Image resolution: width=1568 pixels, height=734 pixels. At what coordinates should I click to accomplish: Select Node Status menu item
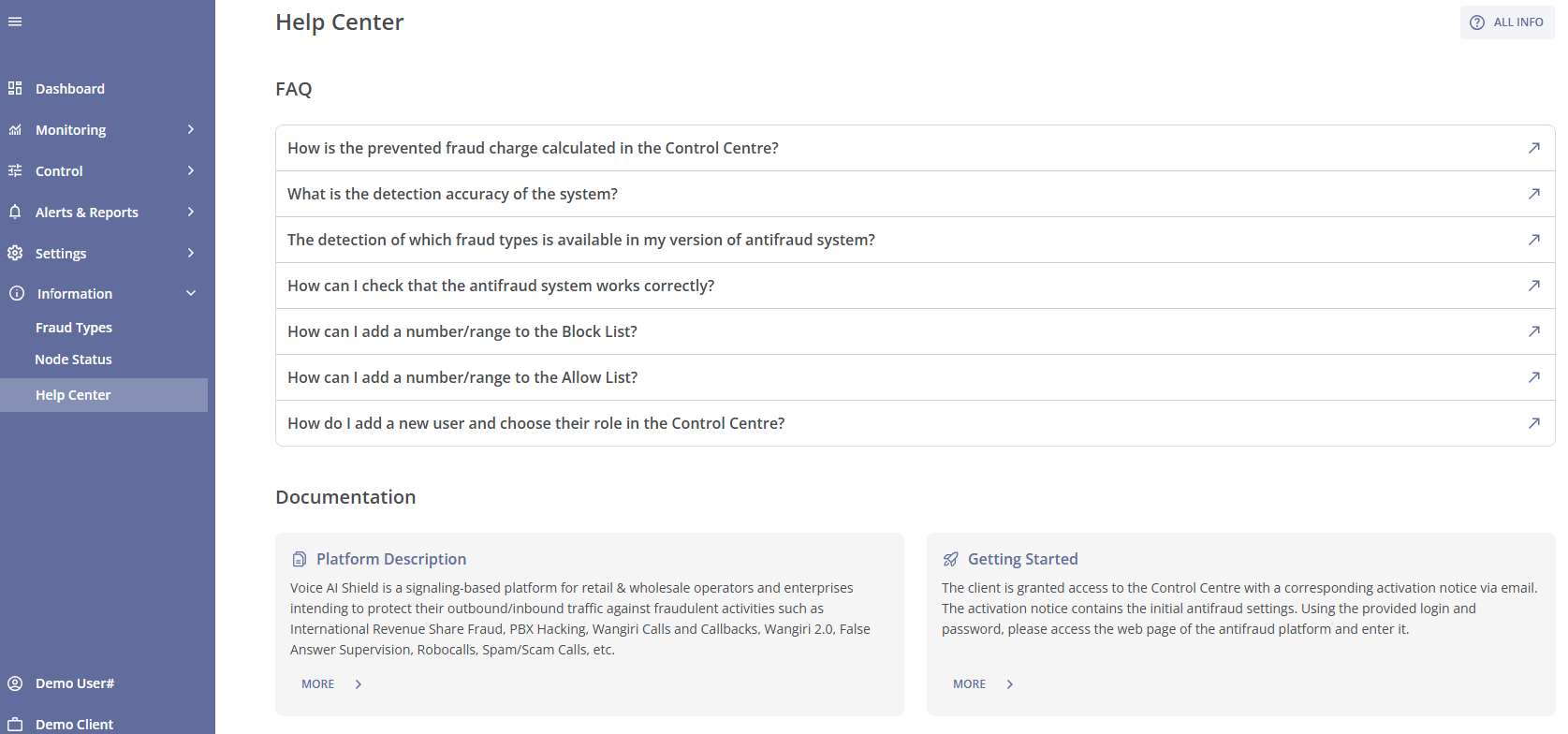click(73, 360)
